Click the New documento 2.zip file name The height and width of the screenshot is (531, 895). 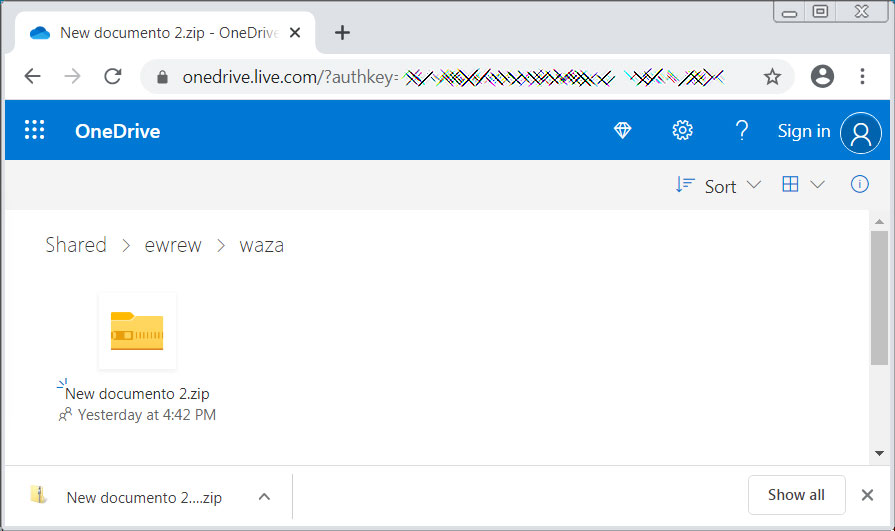coord(137,393)
